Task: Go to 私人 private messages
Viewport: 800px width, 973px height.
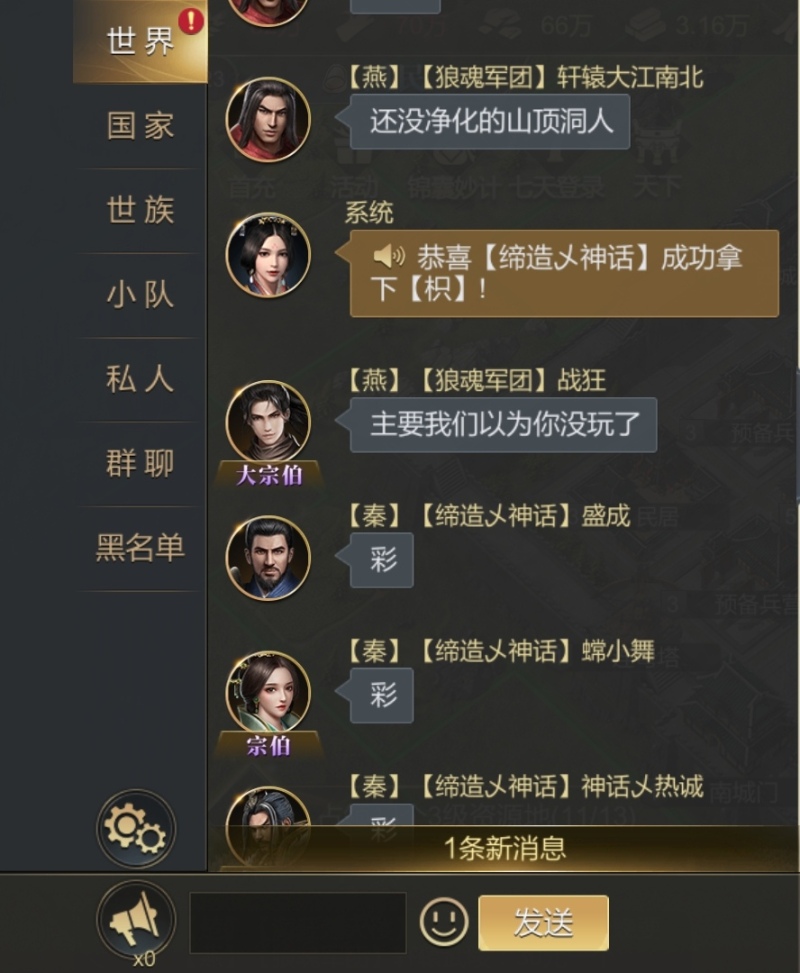Action: click(140, 379)
